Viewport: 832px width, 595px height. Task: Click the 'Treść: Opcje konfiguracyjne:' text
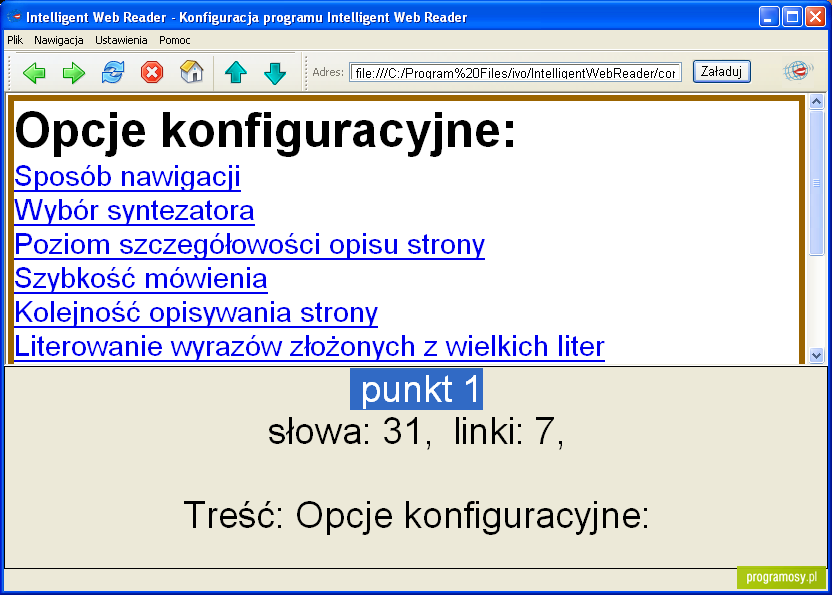coord(417,515)
